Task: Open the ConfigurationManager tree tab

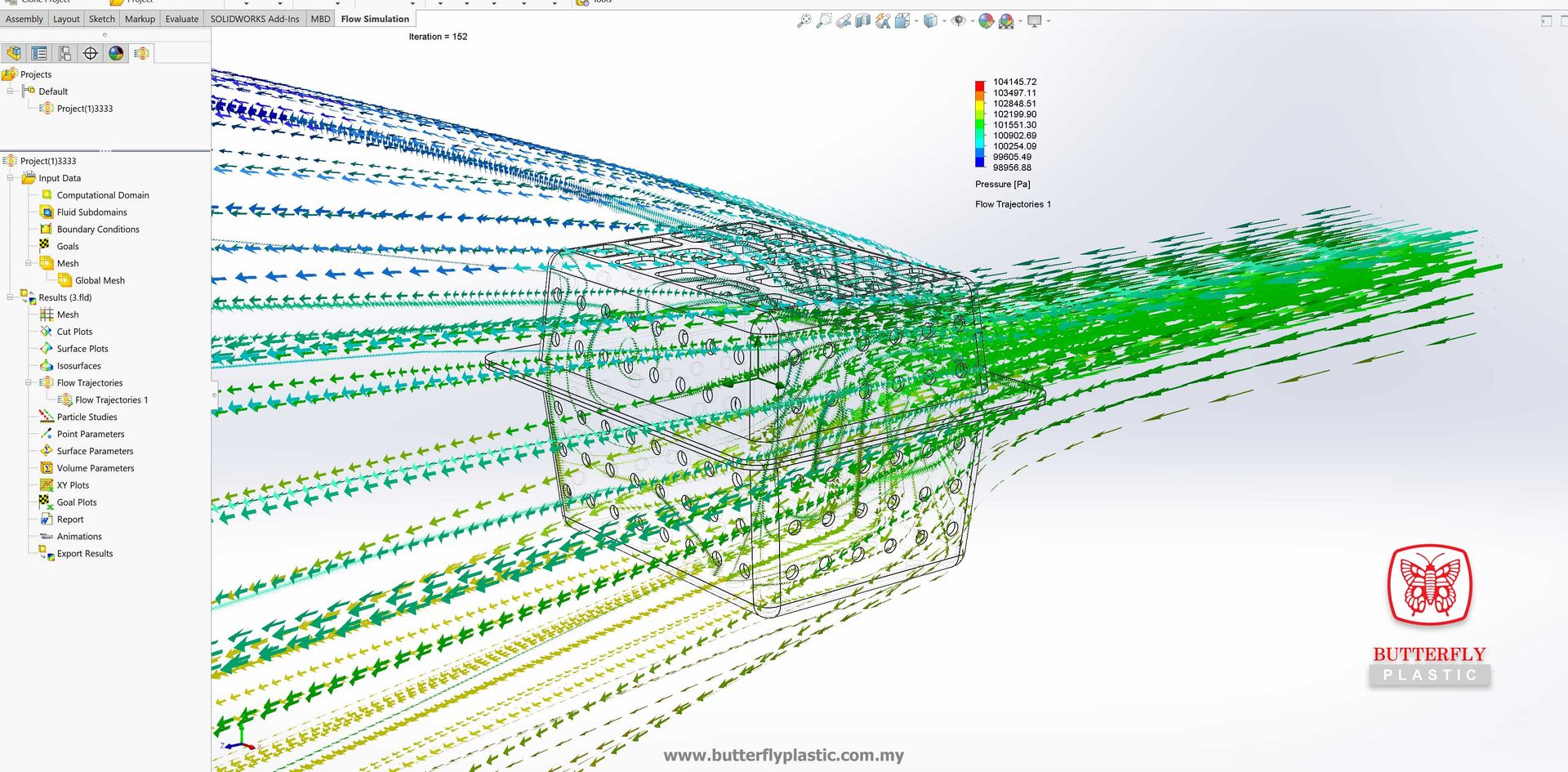Action: [65, 54]
